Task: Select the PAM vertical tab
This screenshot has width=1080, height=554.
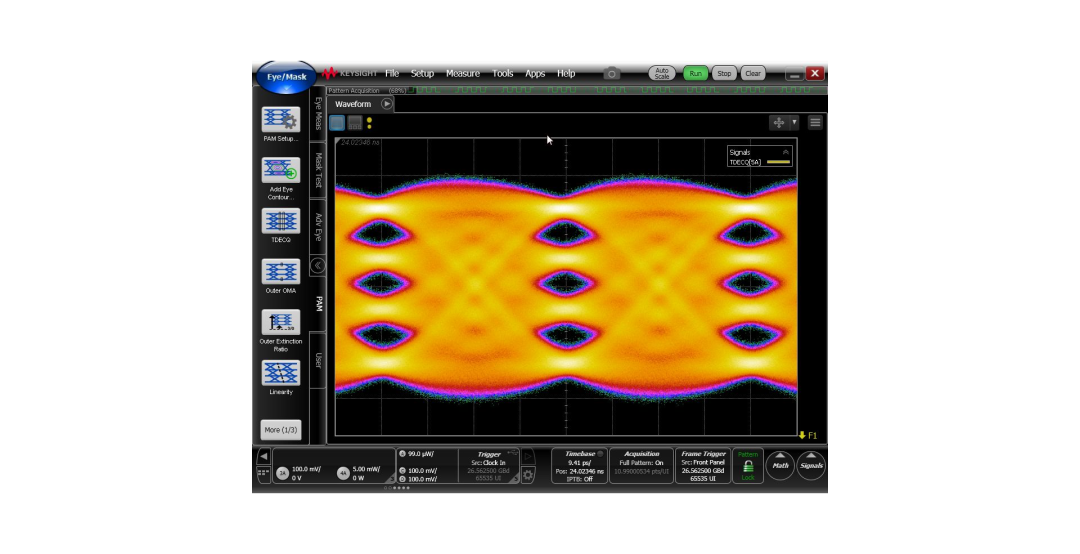Action: click(x=318, y=303)
